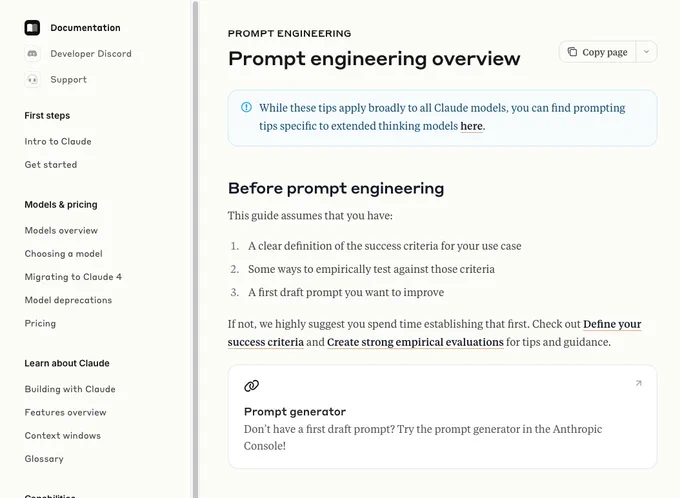The height and width of the screenshot is (498, 680).
Task: Open Intro to Claude in the sidebar
Action: click(58, 141)
